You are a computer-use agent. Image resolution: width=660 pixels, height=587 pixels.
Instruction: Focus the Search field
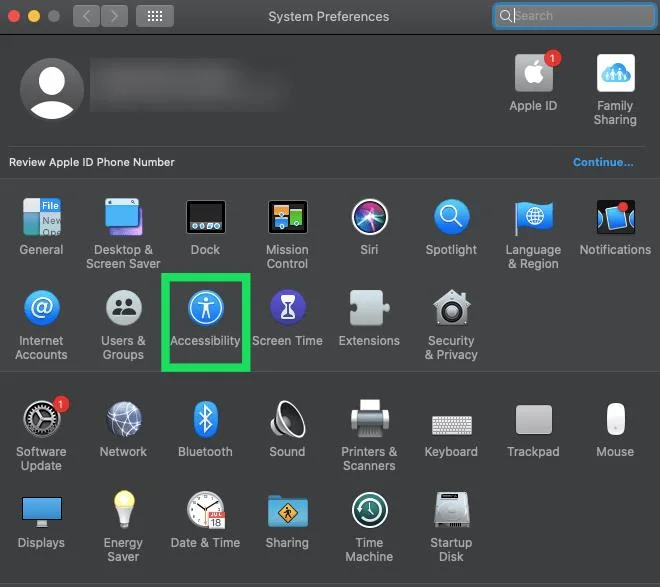574,16
